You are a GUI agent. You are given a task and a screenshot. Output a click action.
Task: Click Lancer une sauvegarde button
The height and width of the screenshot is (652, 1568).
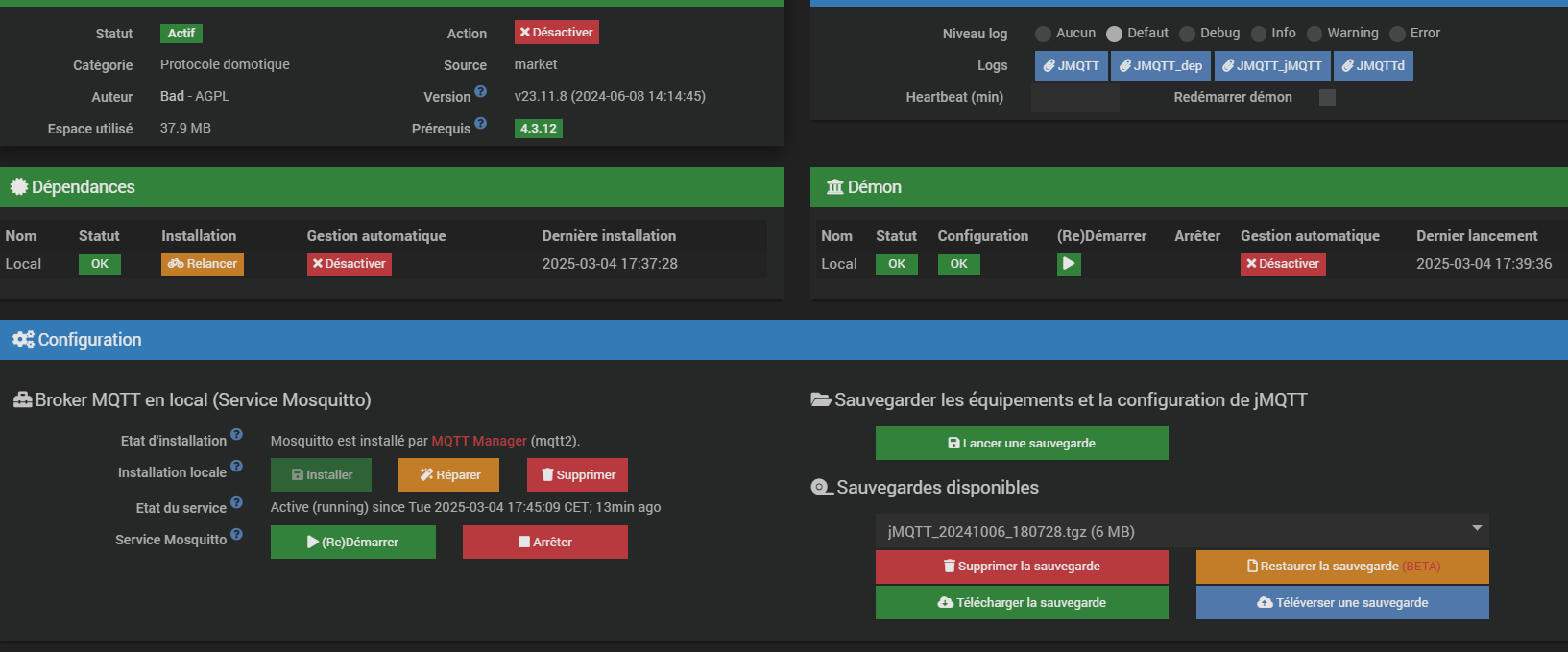click(x=1022, y=443)
